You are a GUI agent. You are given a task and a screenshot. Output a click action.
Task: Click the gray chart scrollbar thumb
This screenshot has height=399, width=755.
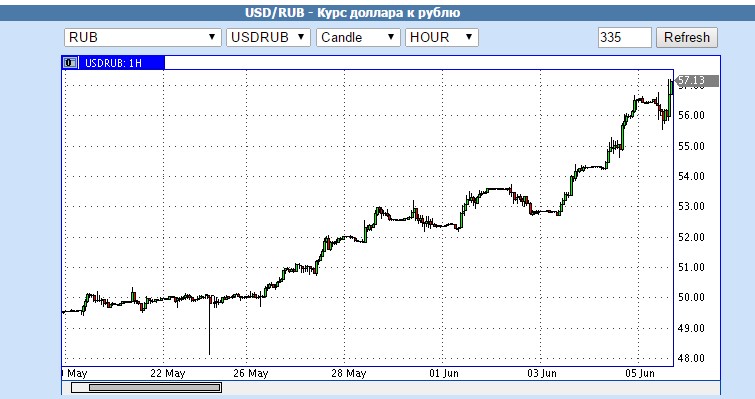[155, 387]
